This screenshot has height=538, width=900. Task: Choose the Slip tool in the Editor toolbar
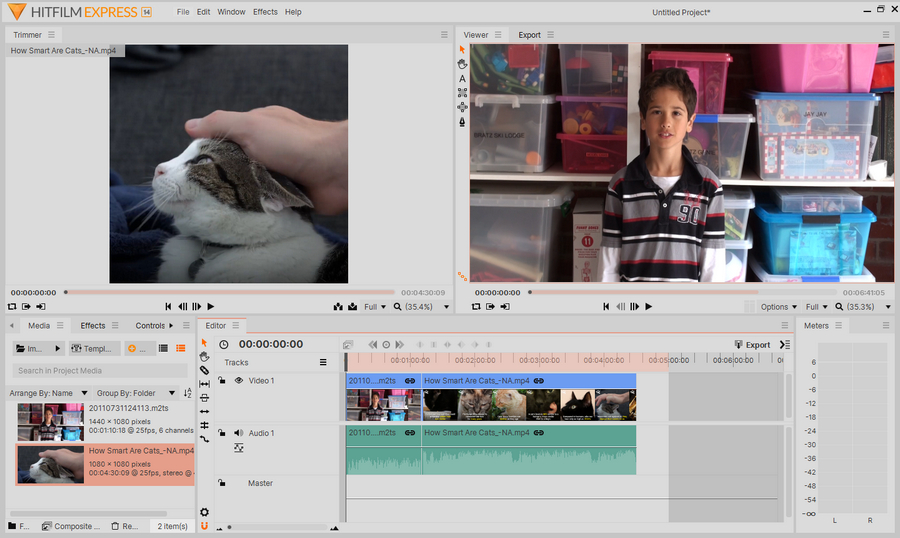point(204,384)
